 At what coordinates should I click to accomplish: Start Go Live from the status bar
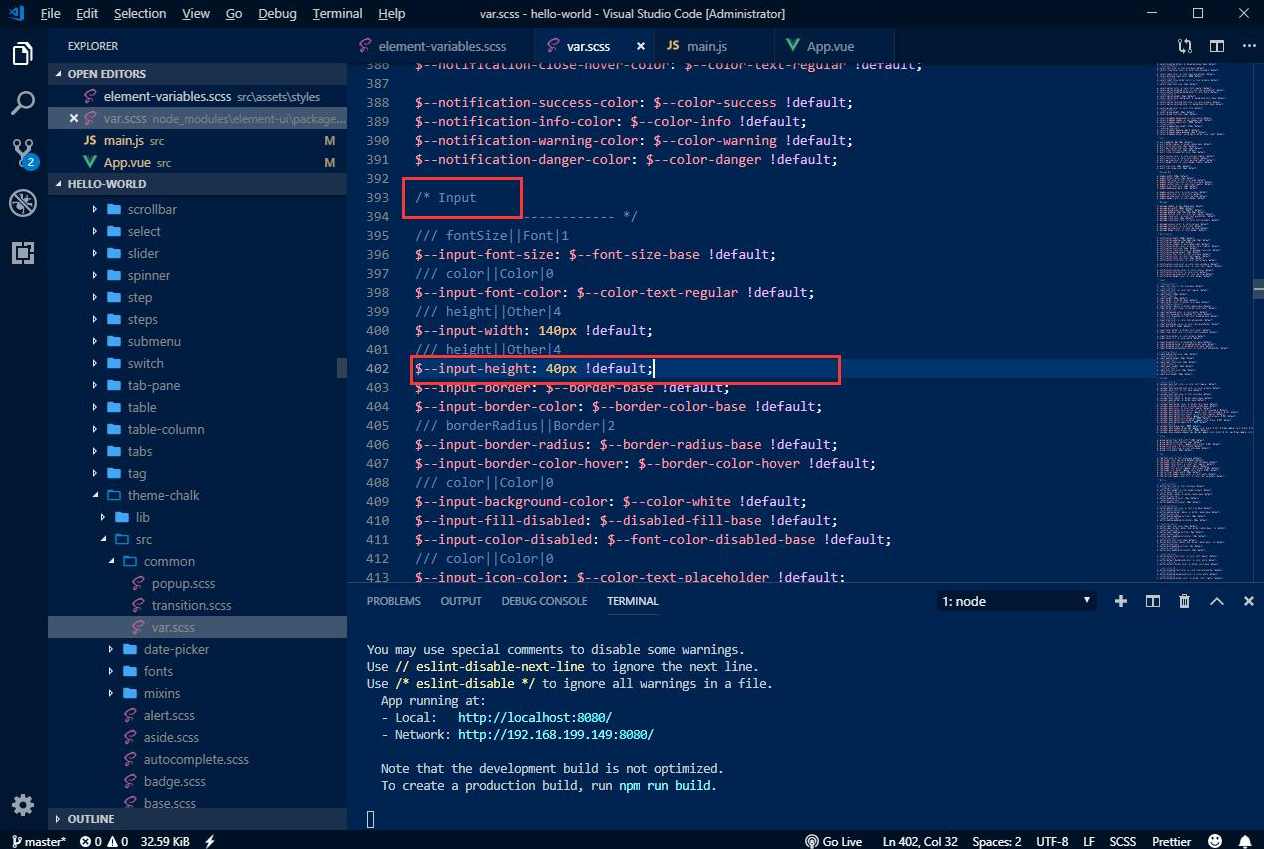tap(834, 841)
